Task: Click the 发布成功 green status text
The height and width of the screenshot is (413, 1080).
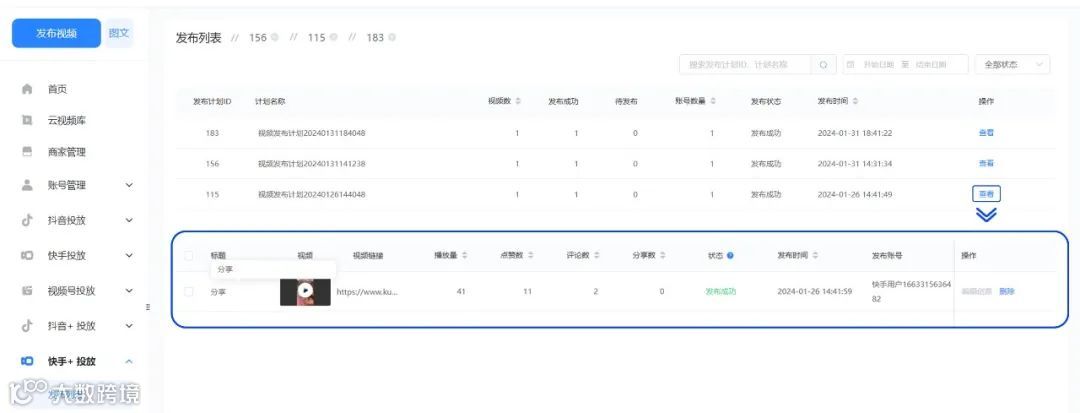Action: tap(720, 291)
